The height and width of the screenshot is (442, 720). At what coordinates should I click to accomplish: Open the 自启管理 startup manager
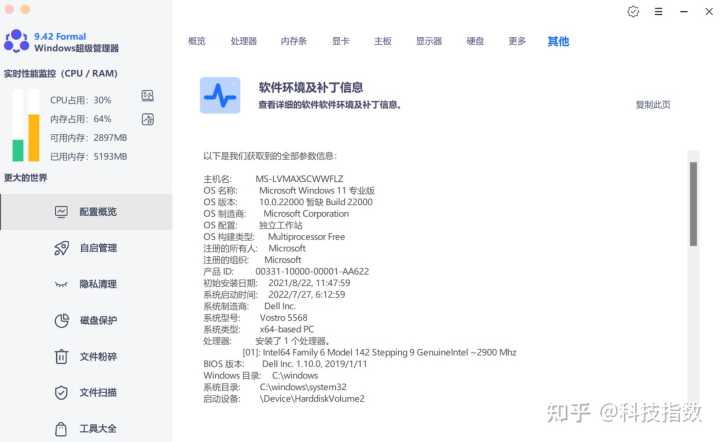(86, 248)
